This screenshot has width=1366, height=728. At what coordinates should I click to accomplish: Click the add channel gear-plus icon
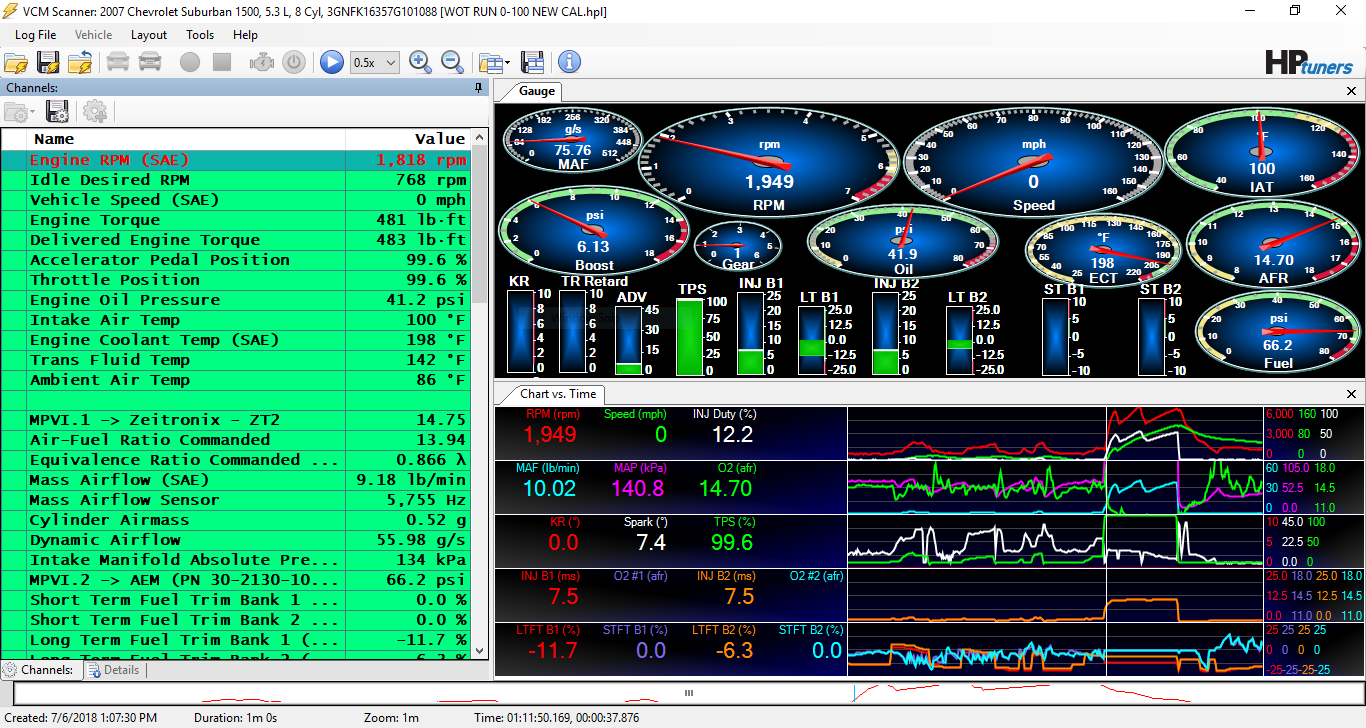pyautogui.click(x=95, y=111)
